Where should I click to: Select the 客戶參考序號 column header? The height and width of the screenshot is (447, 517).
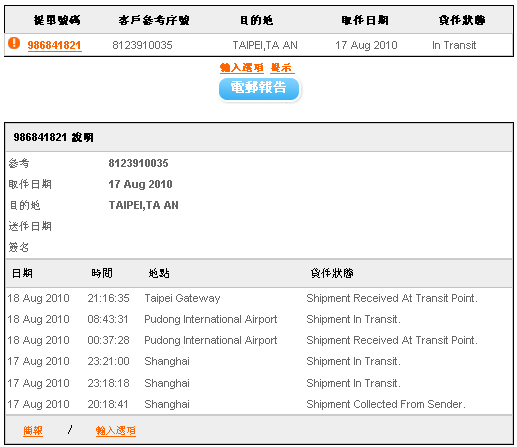154,20
